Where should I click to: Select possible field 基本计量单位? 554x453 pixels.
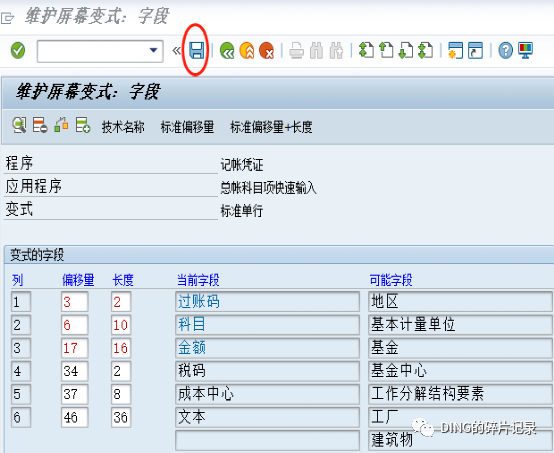(460, 325)
